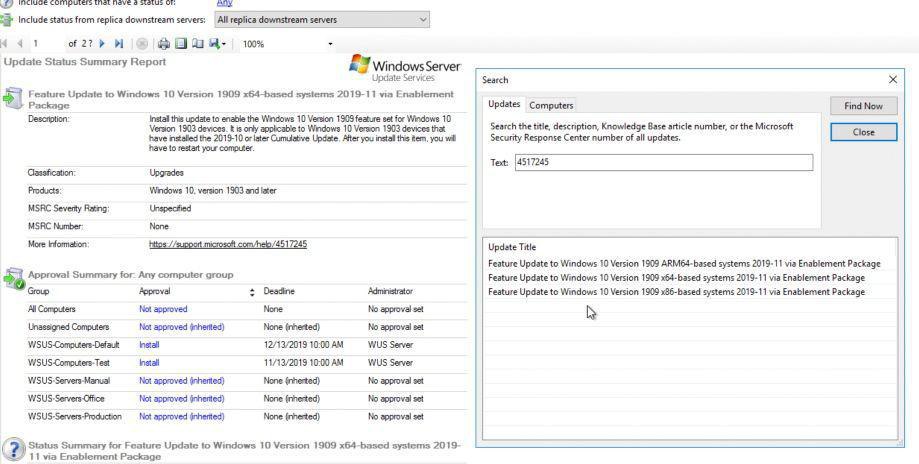This screenshot has width=919, height=464.
Task: Click Not approved for All Computers
Action: click(163, 309)
